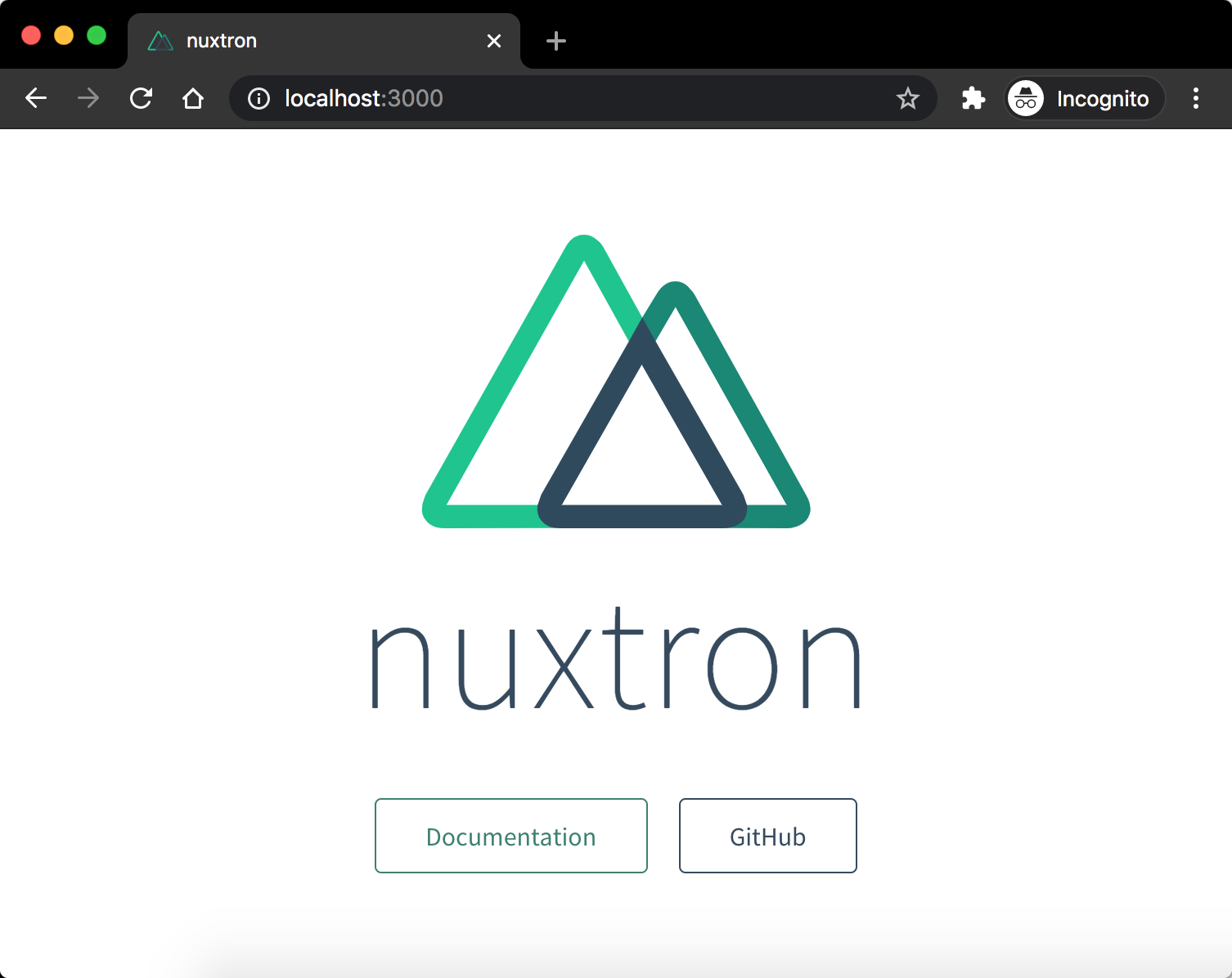Minimize the window with the yellow button
Image resolution: width=1232 pixels, height=978 pixels.
pyautogui.click(x=64, y=35)
